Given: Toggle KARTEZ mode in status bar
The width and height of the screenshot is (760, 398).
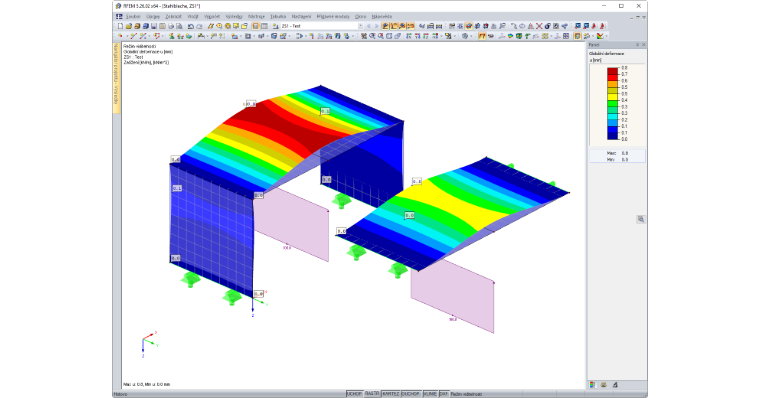Looking at the screenshot, I should (x=390, y=394).
